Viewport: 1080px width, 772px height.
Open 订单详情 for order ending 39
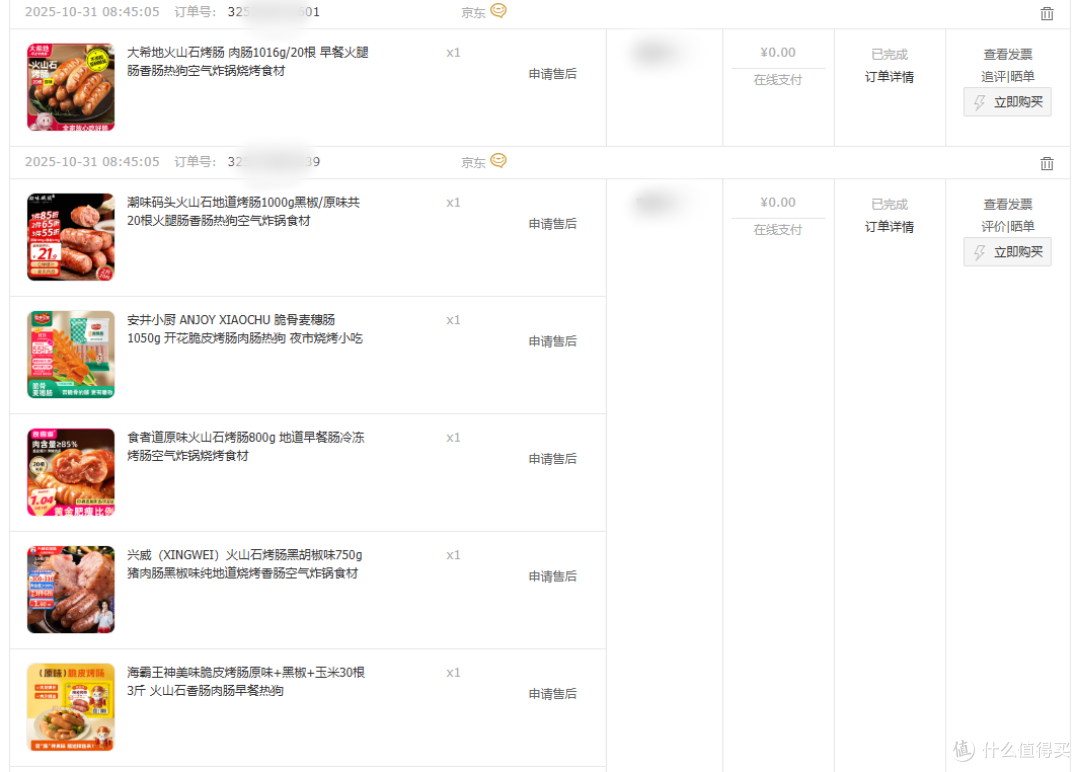889,227
